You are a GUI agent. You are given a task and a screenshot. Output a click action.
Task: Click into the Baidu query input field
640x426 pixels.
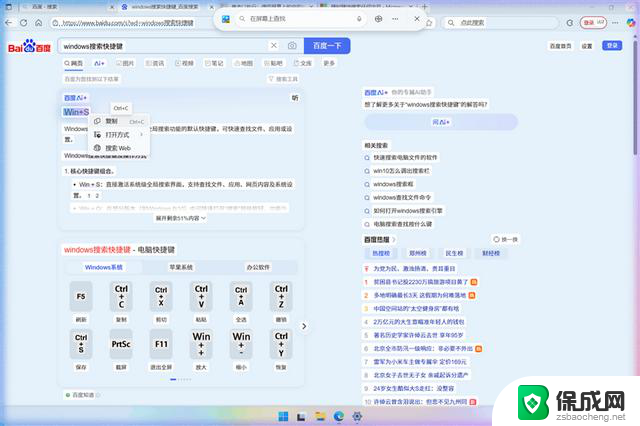pos(163,46)
